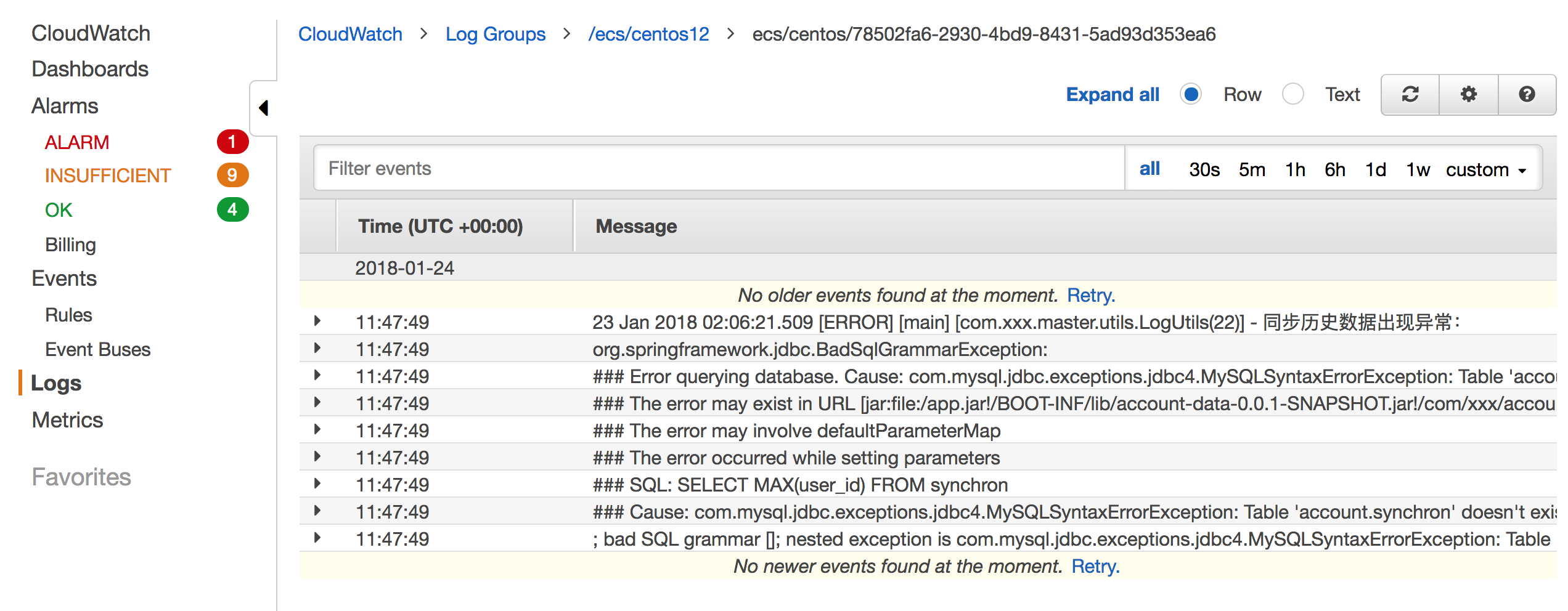Screen dimensions: 1568x611
Task: Click the red ALARM count badge
Action: tap(232, 142)
